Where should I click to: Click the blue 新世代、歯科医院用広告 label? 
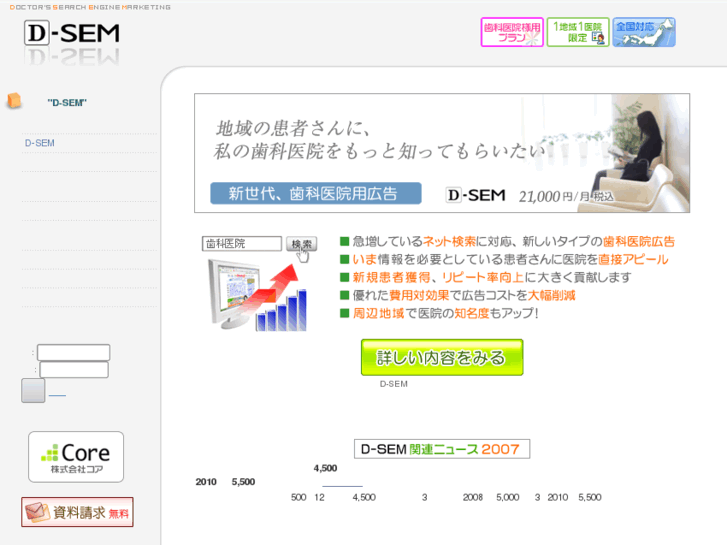click(316, 193)
